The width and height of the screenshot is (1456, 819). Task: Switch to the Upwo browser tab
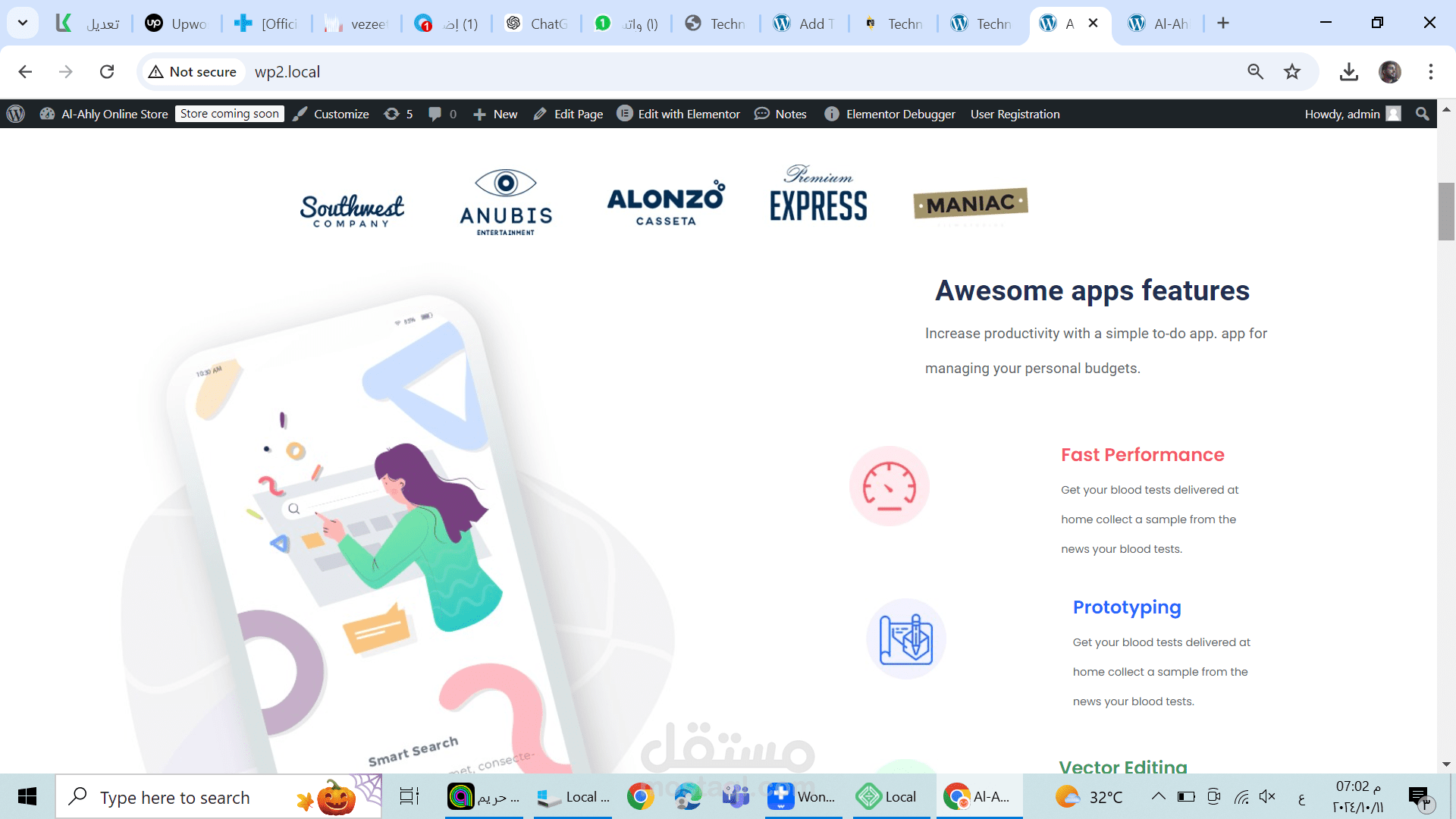[176, 24]
